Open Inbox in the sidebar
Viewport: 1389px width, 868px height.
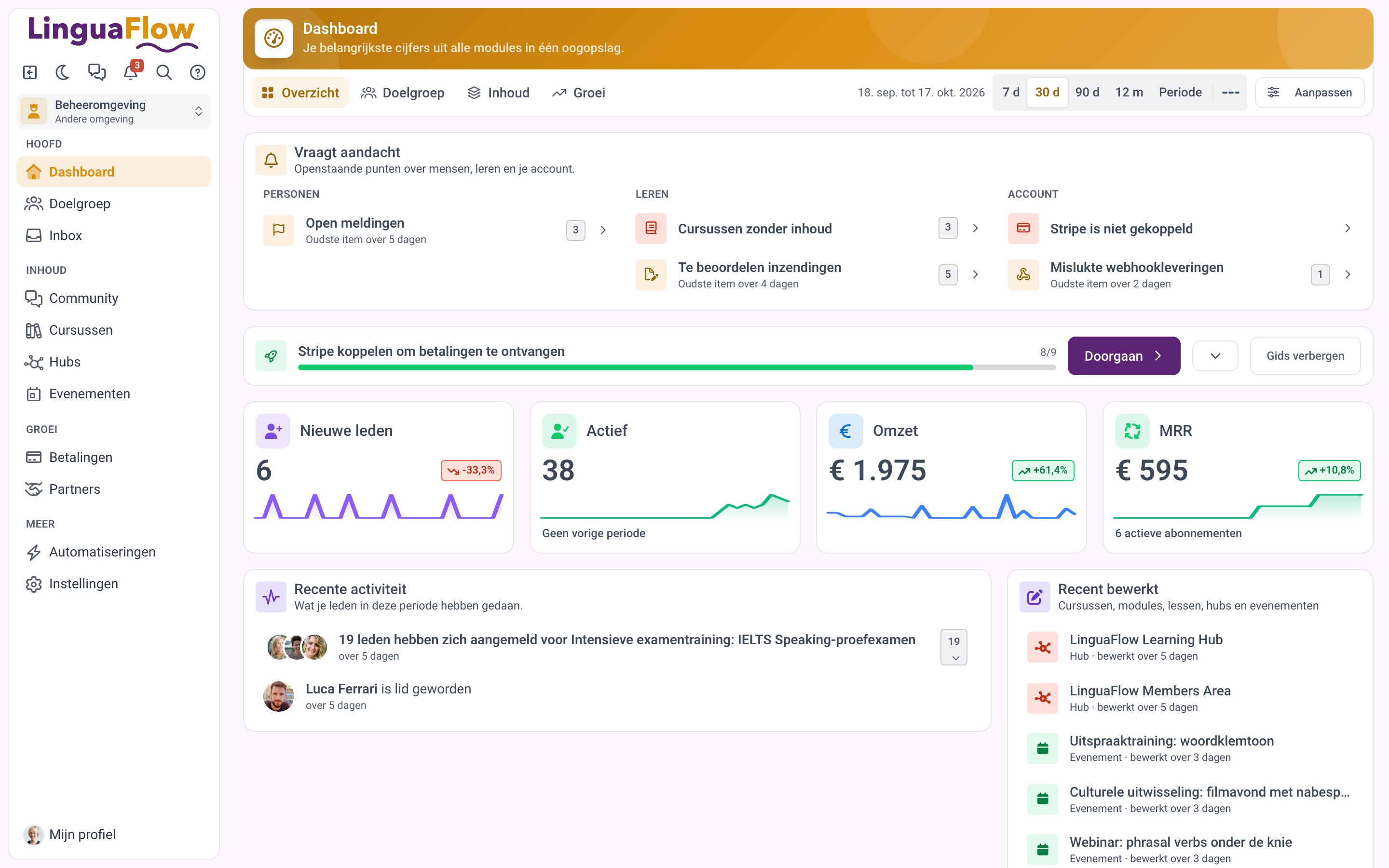(x=114, y=235)
